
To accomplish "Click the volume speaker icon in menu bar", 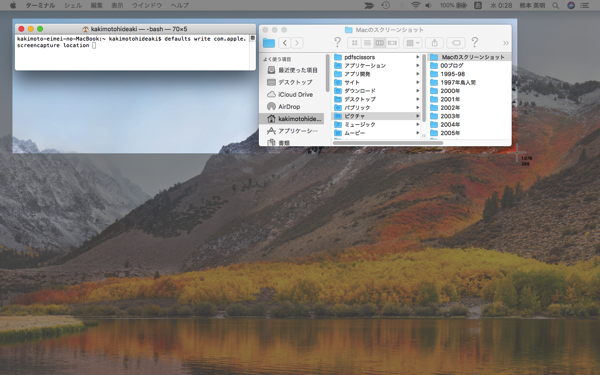I will point(428,5).
